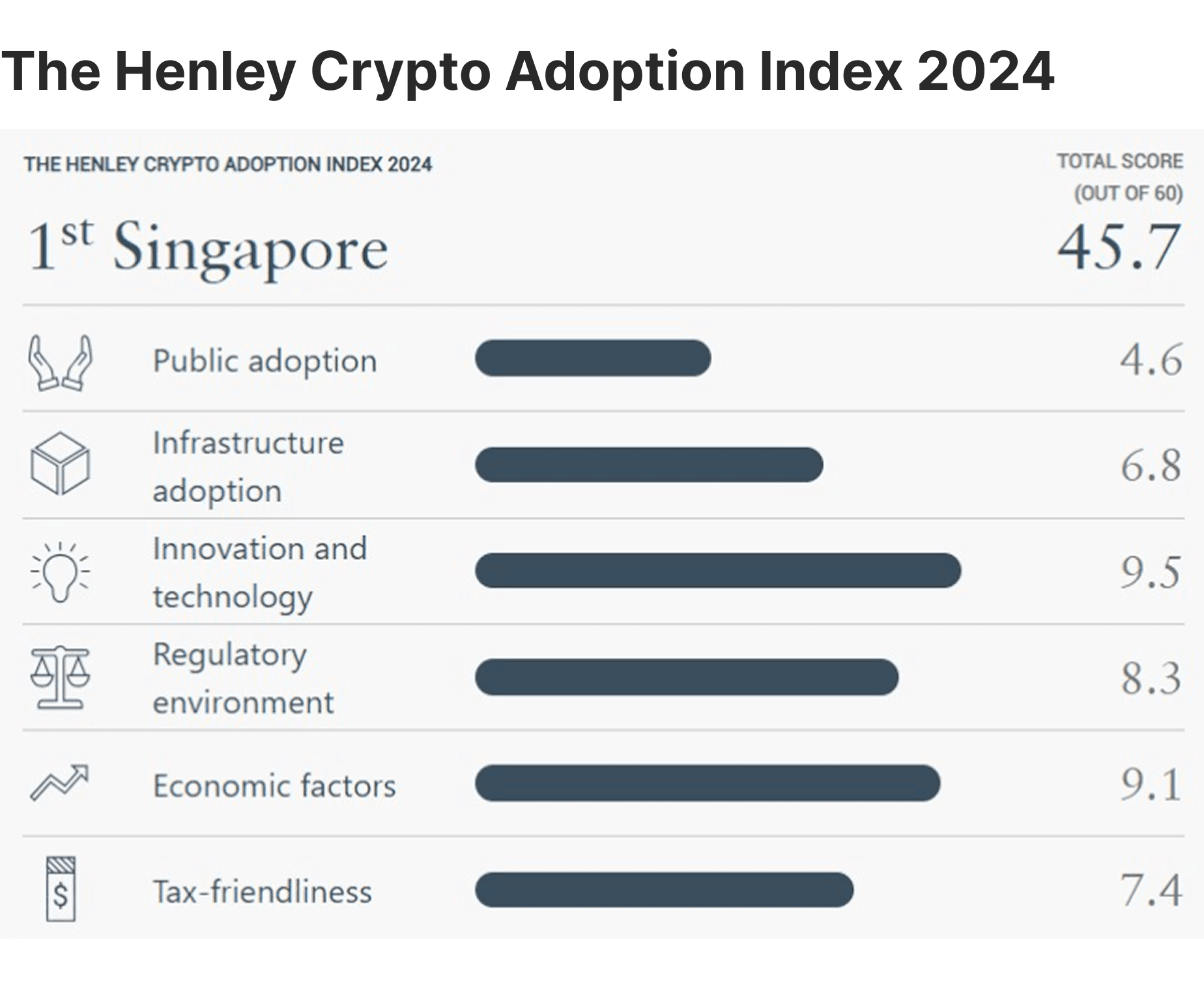
Task: Click the main page title heading
Action: pos(528,71)
